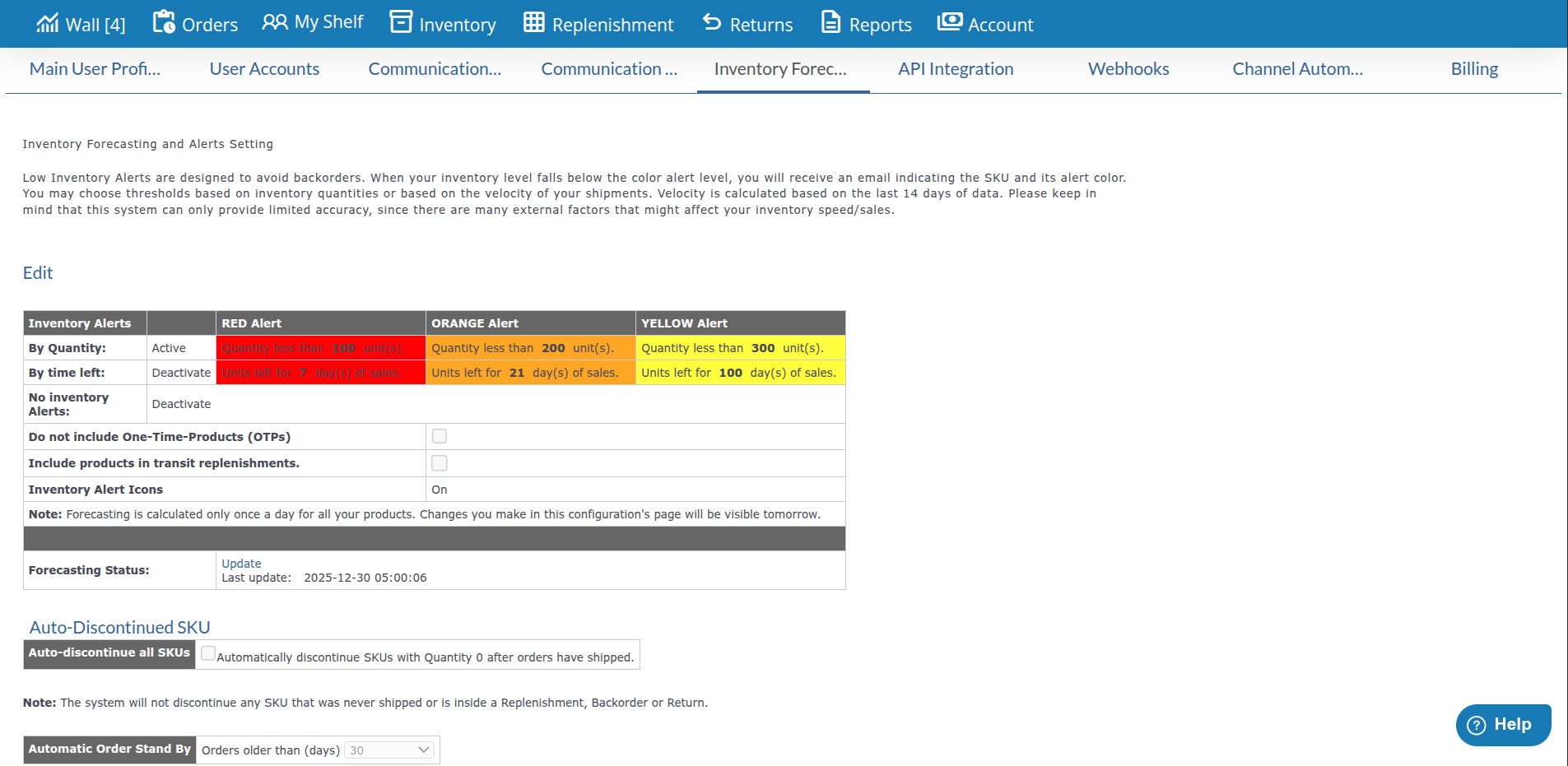The width and height of the screenshot is (1568, 766).
Task: Check 'Do not include One-Time-Products (OTPs)'
Action: click(x=439, y=436)
